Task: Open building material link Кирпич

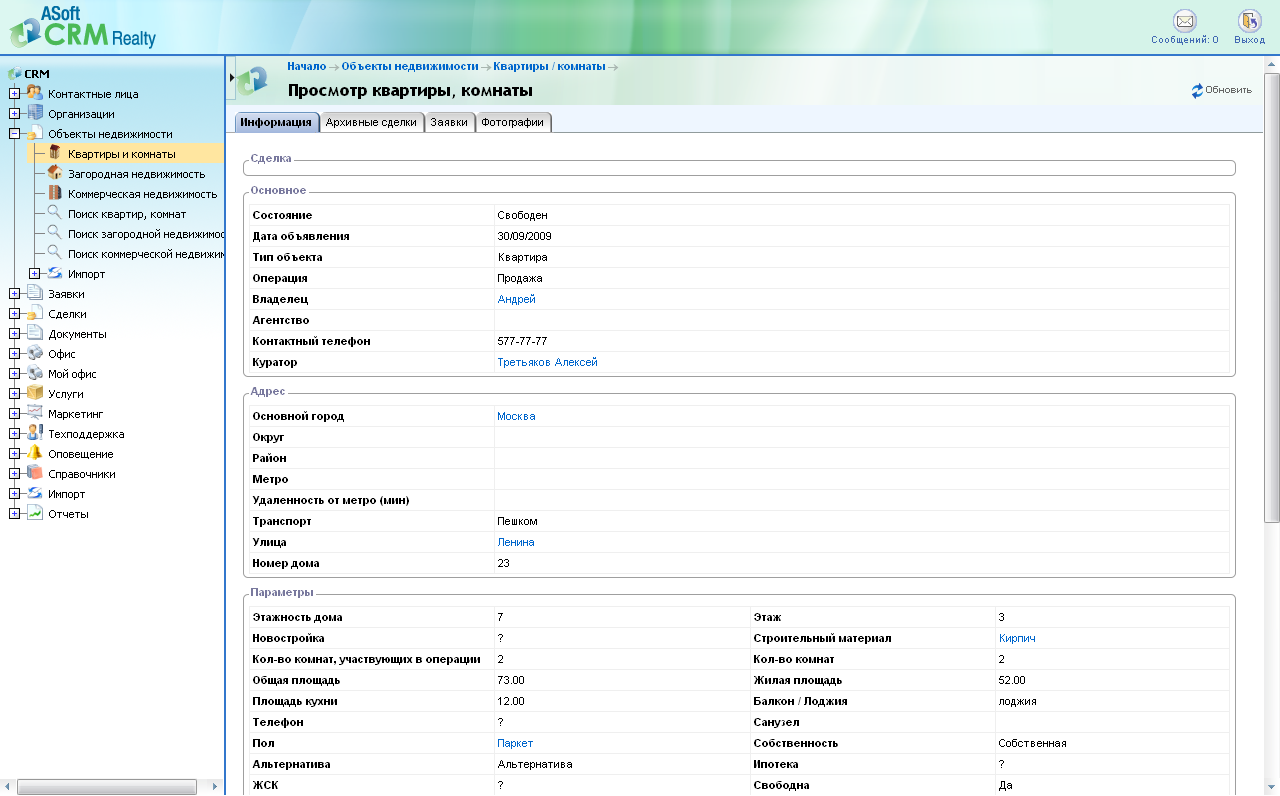Action: 1017,638
